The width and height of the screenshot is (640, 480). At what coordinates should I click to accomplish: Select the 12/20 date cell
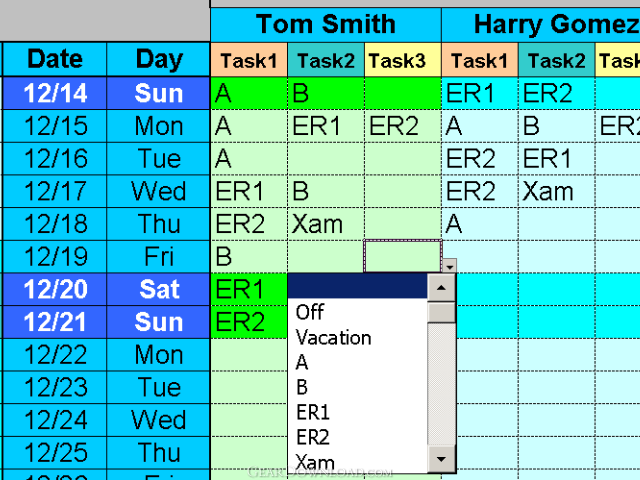[55, 289]
